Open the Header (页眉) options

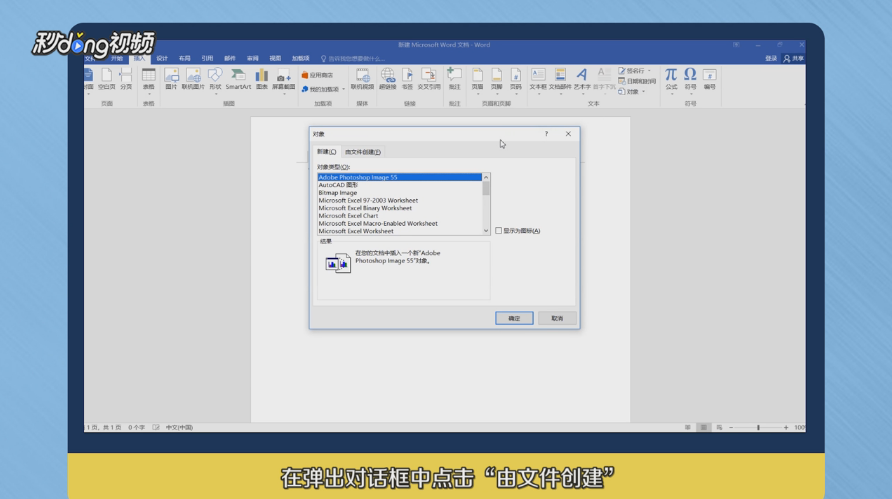point(477,79)
